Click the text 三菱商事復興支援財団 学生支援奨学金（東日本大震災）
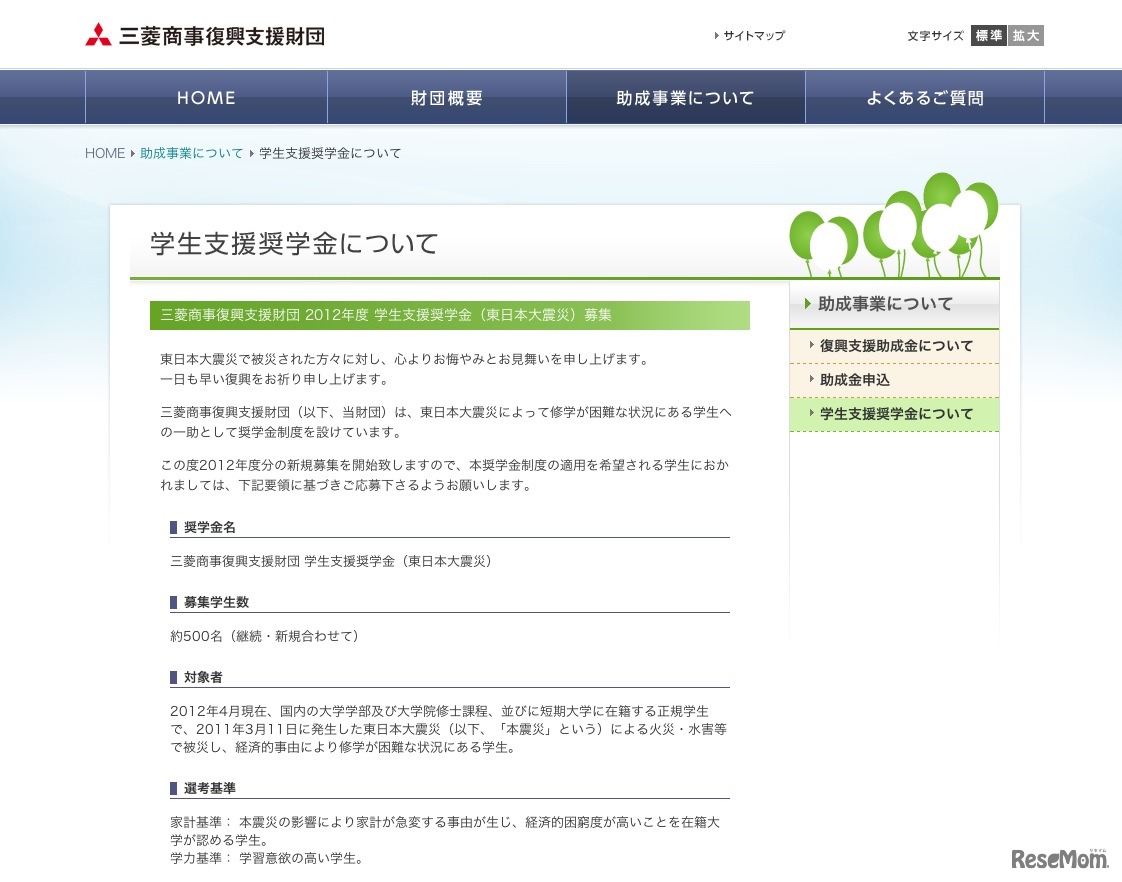The height and width of the screenshot is (882, 1122). click(x=331, y=562)
